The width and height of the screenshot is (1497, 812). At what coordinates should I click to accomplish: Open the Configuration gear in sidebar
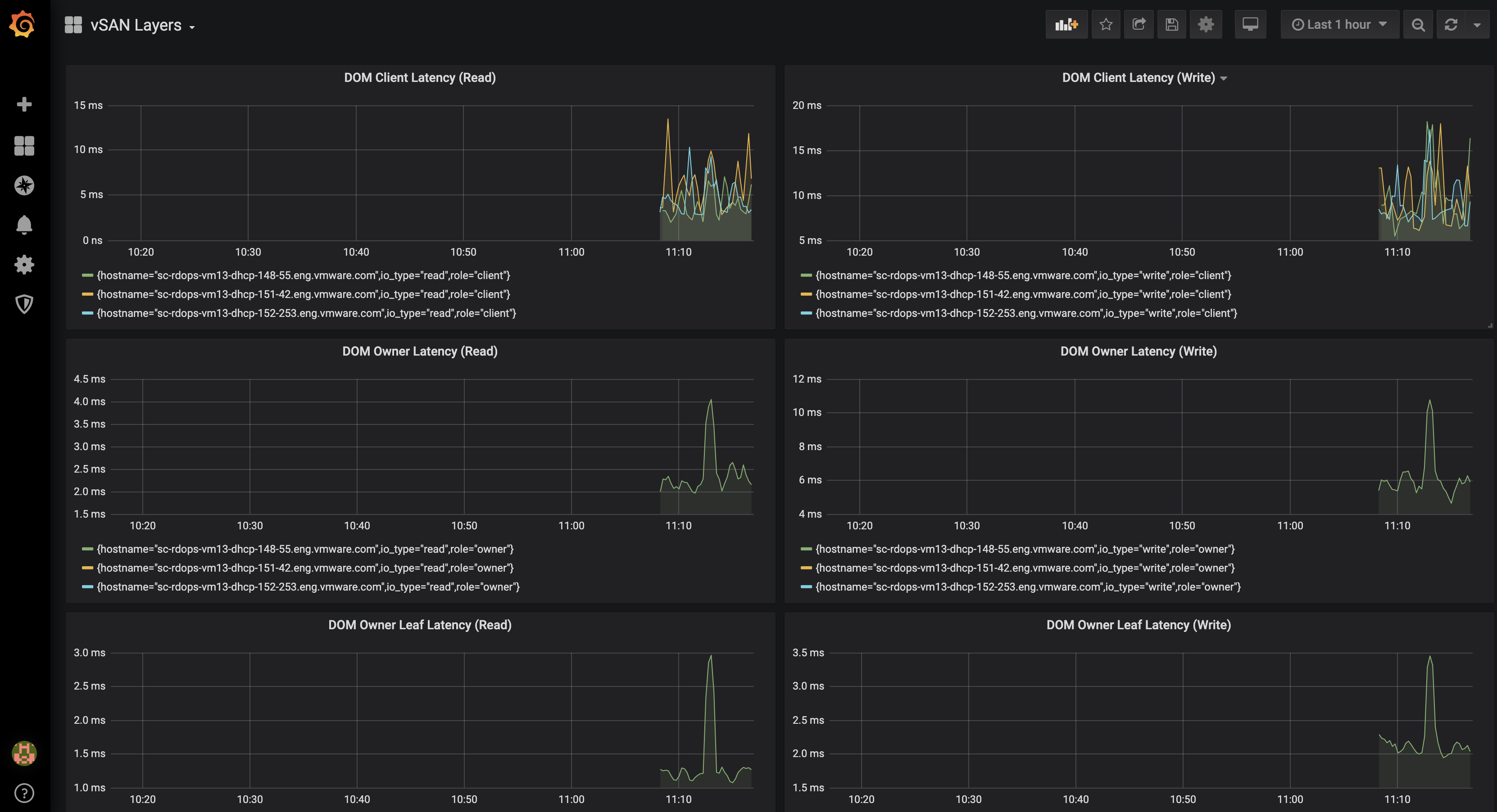coord(24,264)
